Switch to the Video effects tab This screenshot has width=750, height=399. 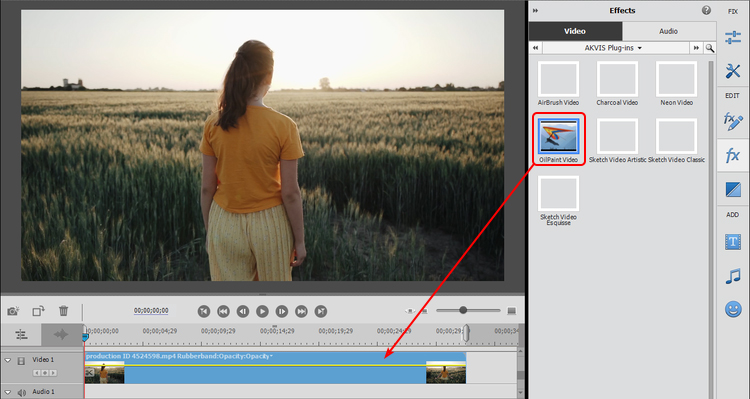pyautogui.click(x=575, y=31)
